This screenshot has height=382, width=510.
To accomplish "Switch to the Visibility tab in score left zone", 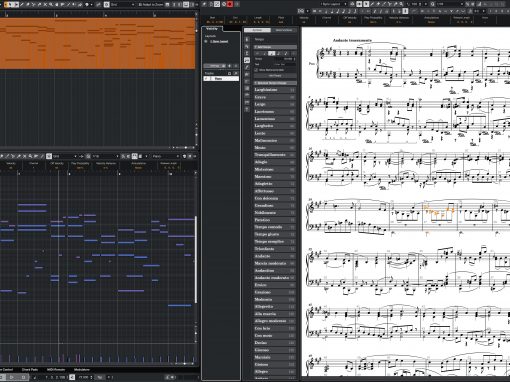I will point(212,29).
